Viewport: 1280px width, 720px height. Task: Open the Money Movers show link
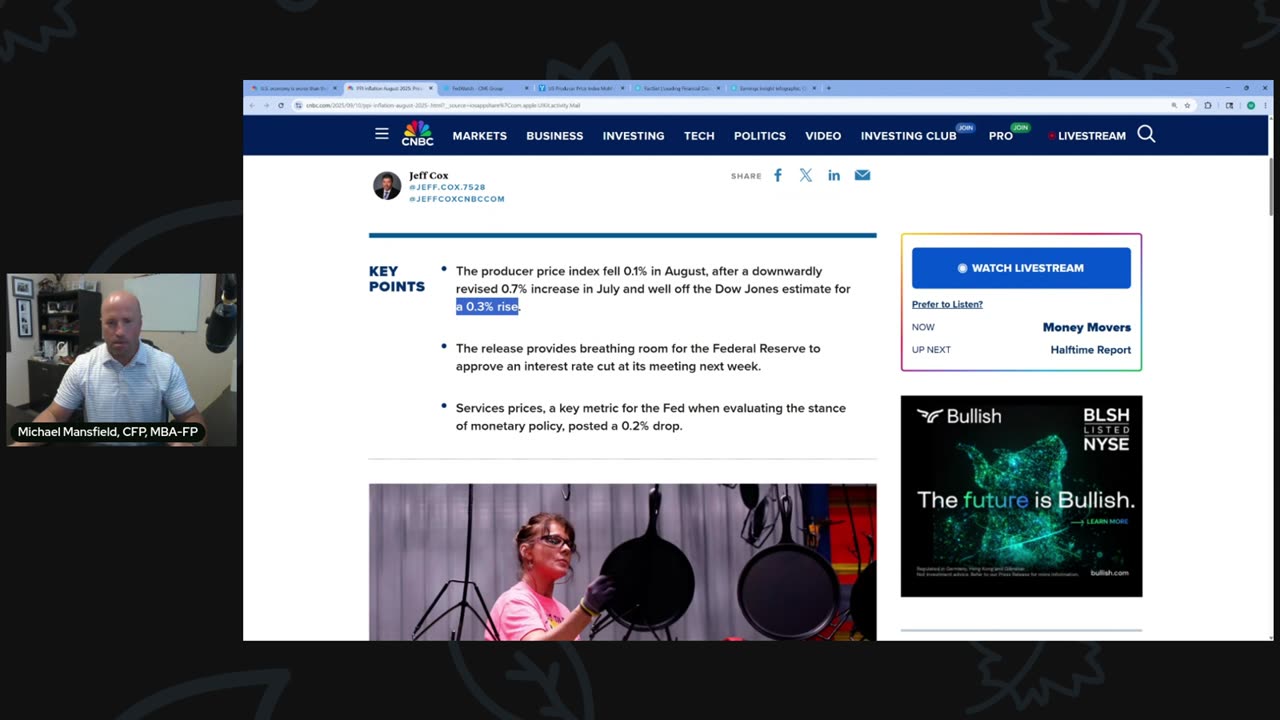tap(1087, 327)
